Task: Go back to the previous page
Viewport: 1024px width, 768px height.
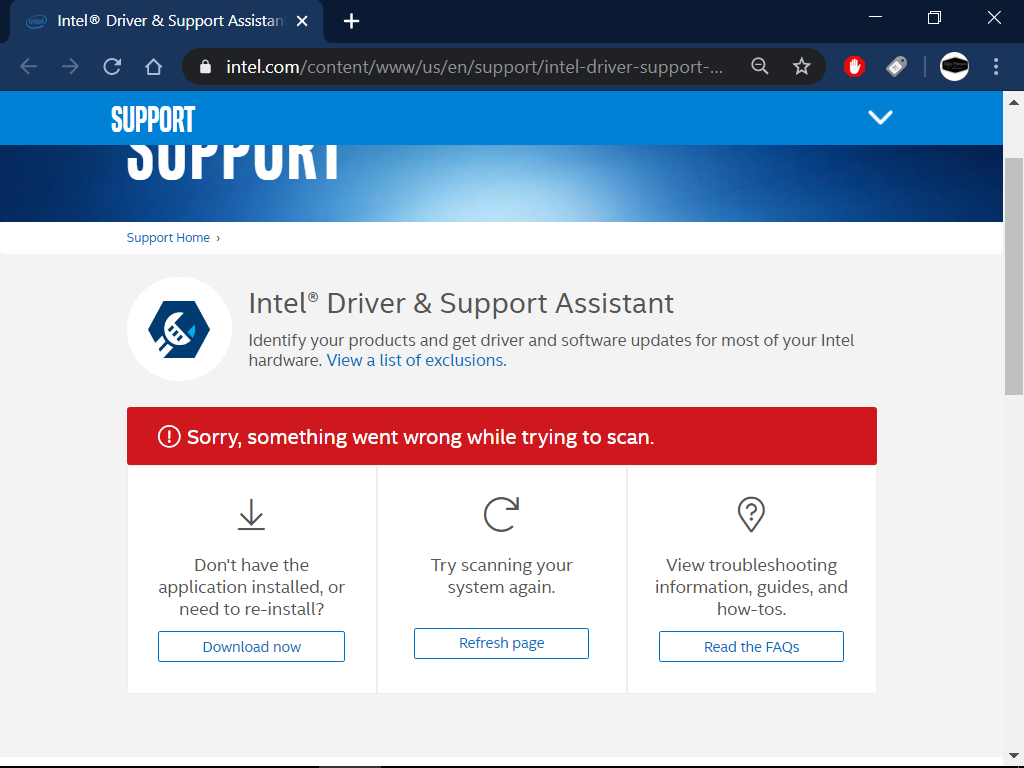Action: (x=29, y=67)
